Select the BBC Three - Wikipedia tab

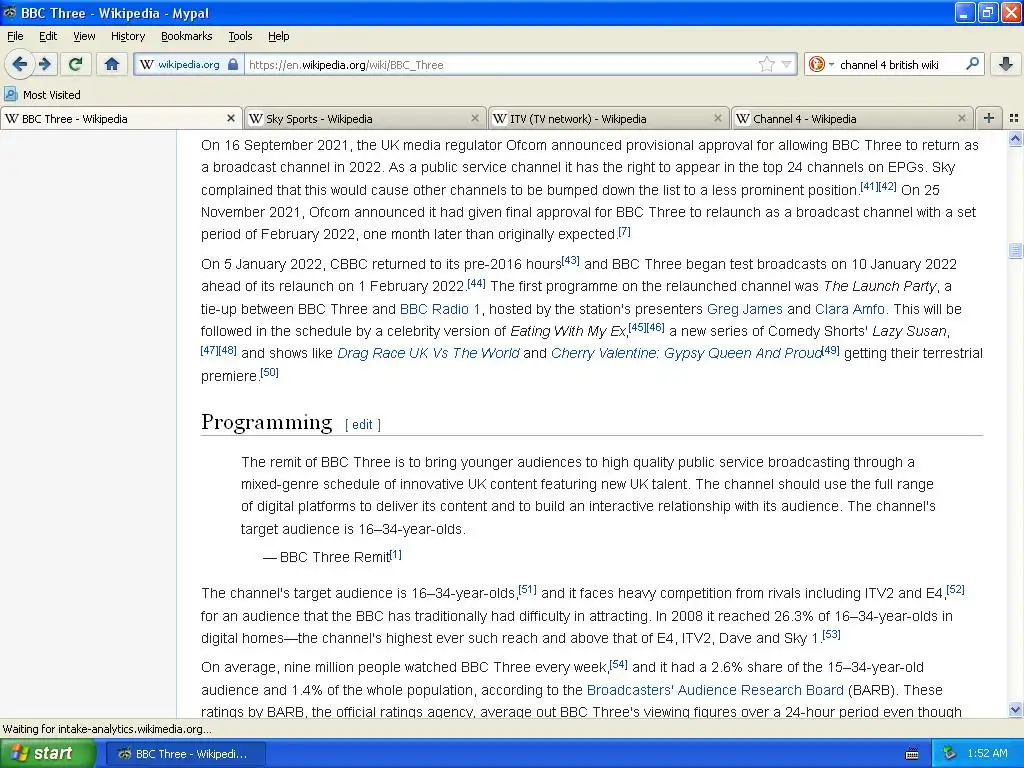pyautogui.click(x=121, y=118)
